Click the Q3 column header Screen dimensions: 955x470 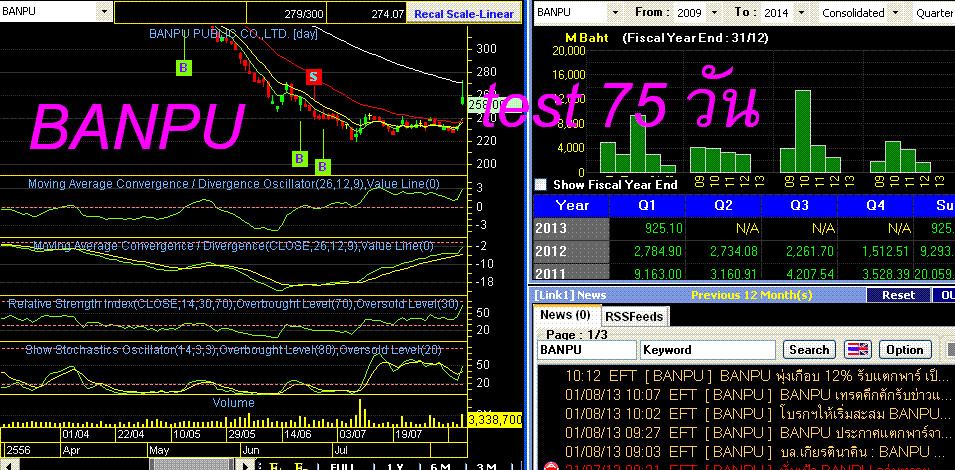(x=800, y=205)
